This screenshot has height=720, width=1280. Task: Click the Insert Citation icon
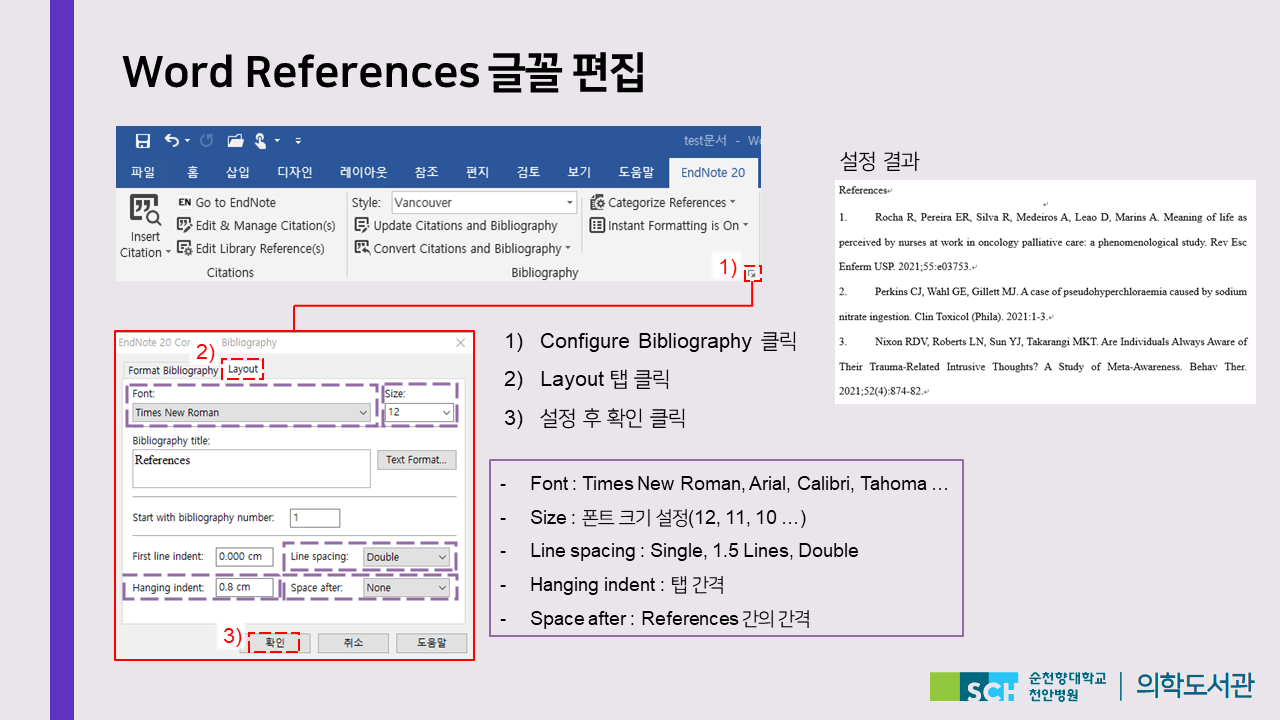145,210
